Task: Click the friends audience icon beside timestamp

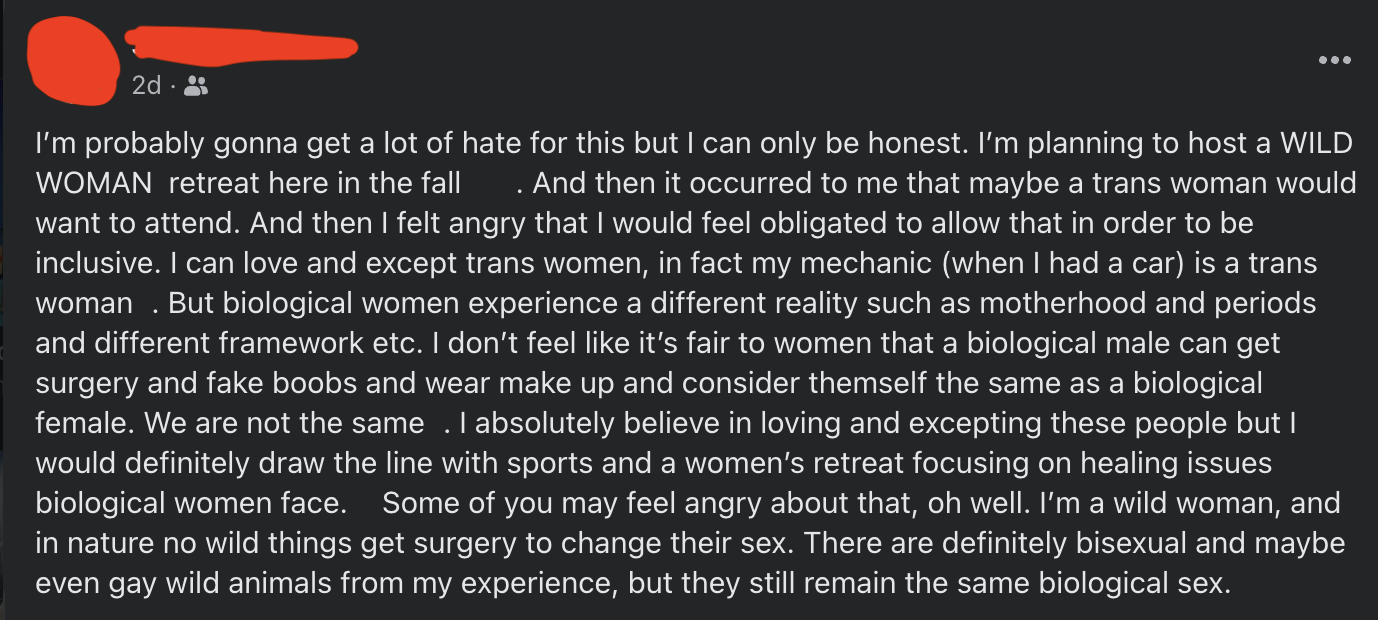Action: click(196, 87)
